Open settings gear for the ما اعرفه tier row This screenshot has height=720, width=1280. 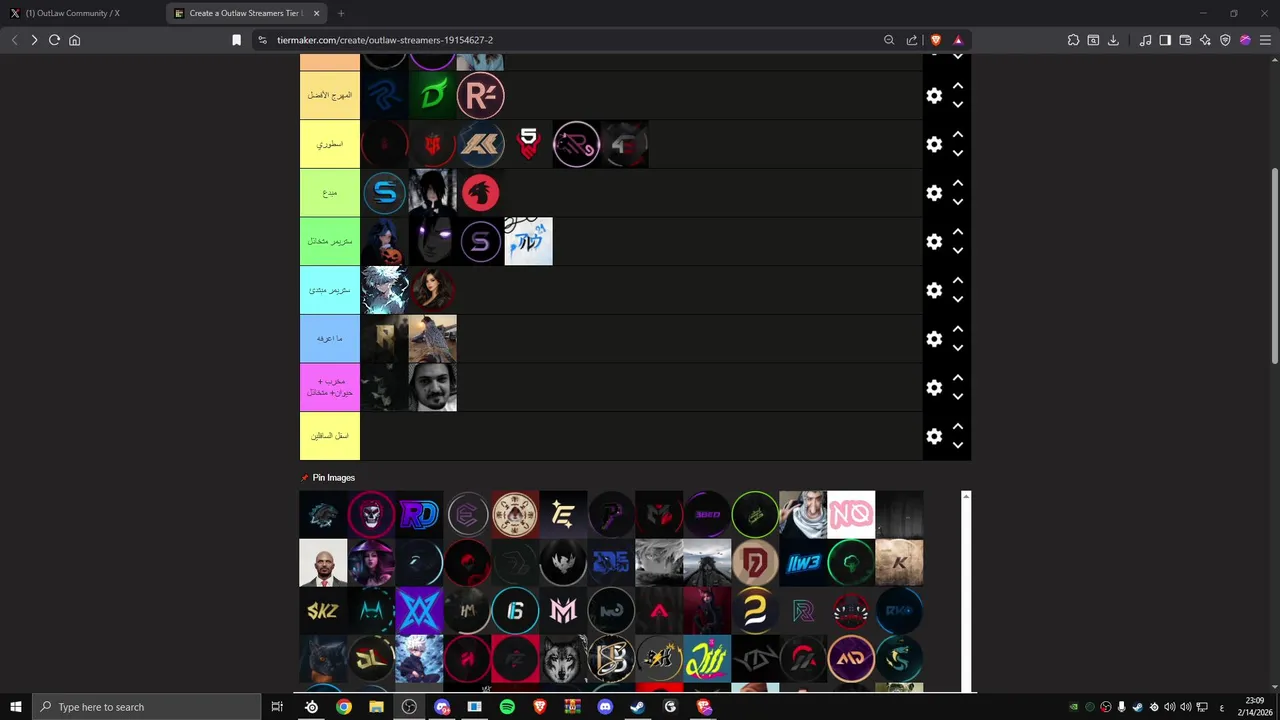[x=934, y=339]
